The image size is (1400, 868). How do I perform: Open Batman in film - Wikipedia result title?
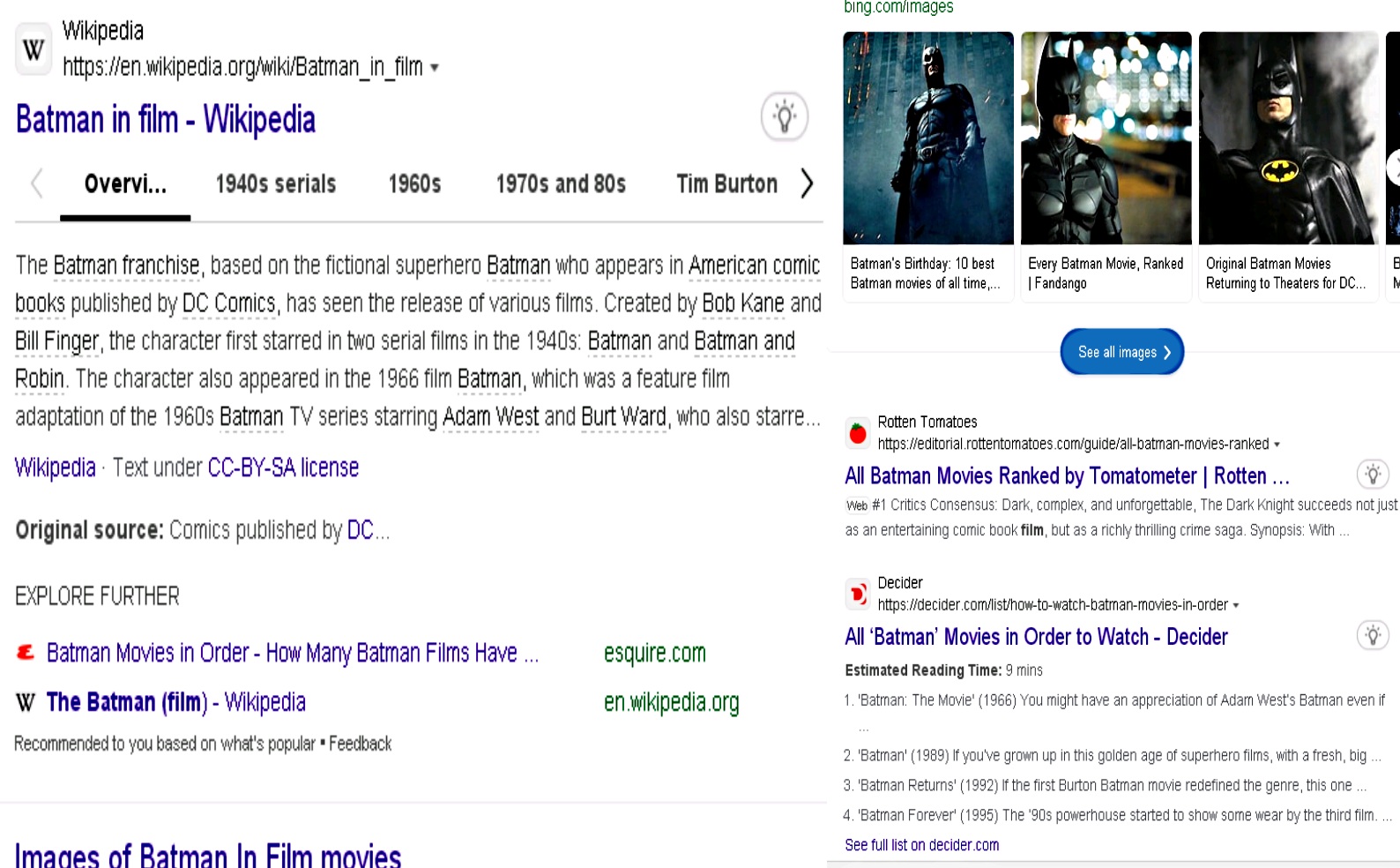coord(166,120)
